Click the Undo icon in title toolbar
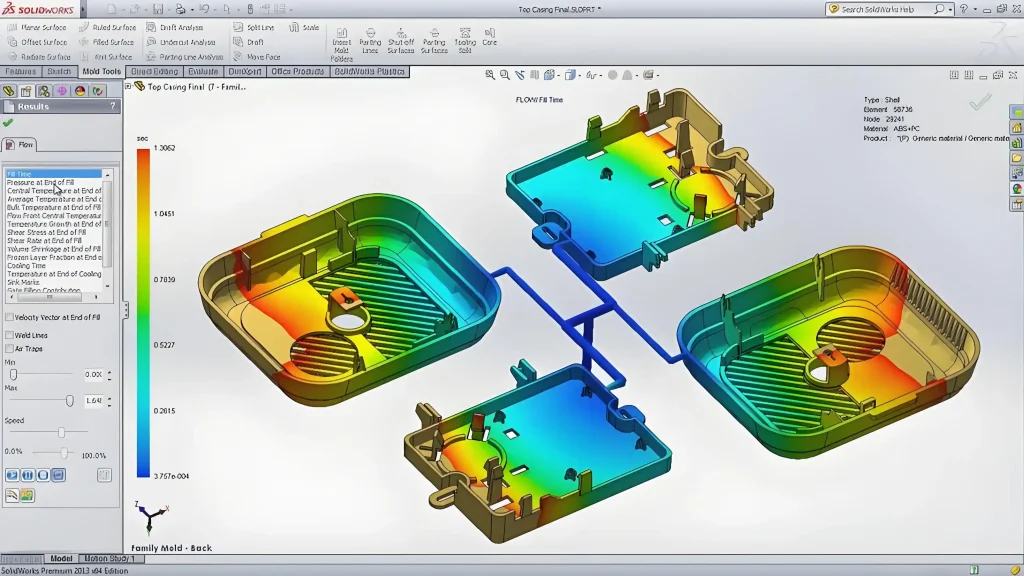Screen dimensions: 1024x576 click(x=204, y=9)
